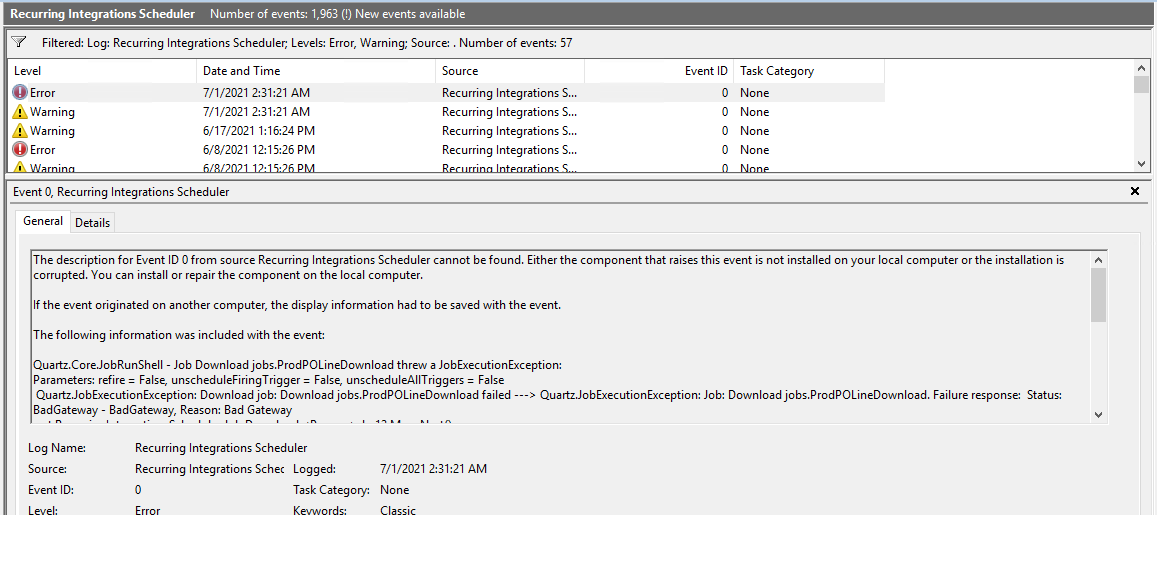This screenshot has height=584, width=1157.
Task: Sort events by the Level column header
Action: tap(100, 70)
